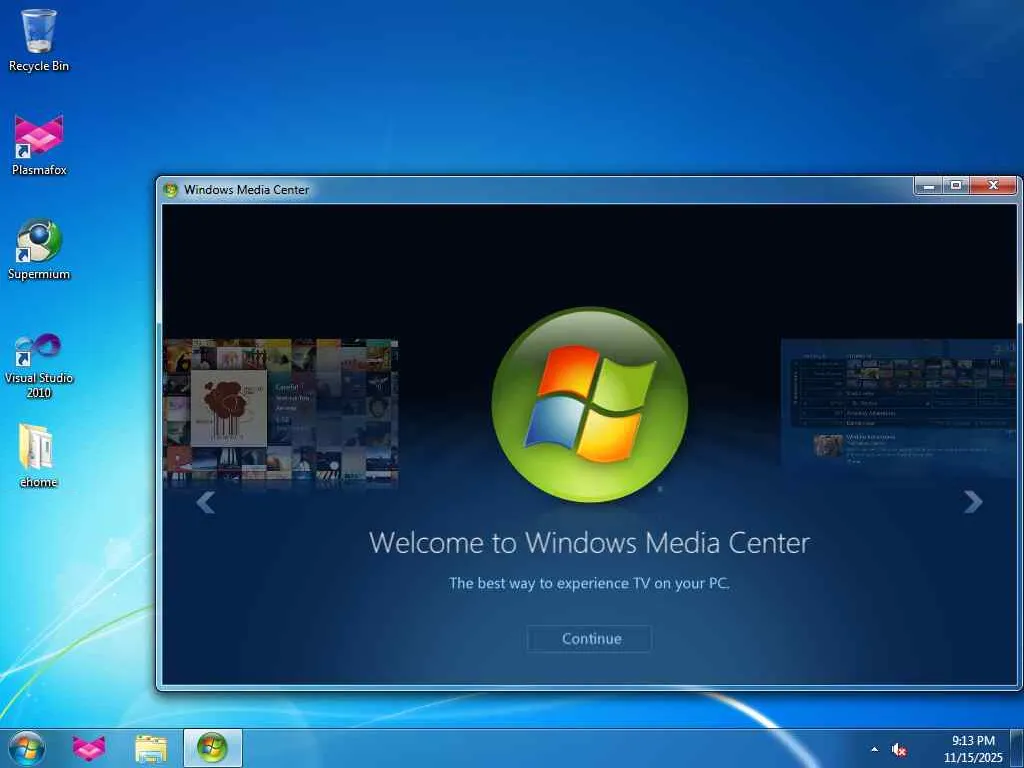Click the green Media Center logo orb
1024x768 pixels.
click(589, 405)
